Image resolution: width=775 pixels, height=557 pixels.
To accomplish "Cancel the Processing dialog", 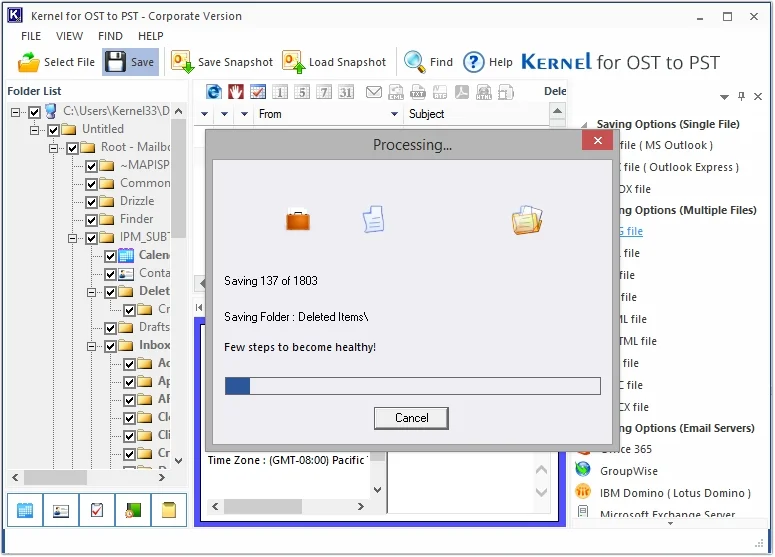I will pos(411,418).
